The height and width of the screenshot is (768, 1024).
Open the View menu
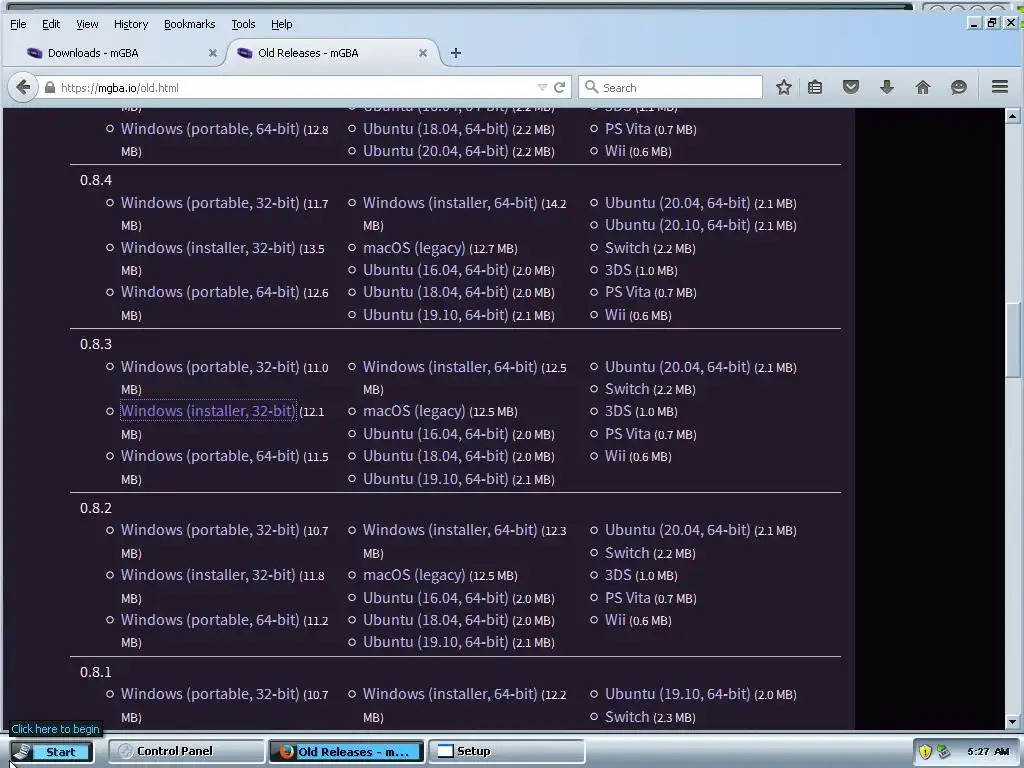pos(87,24)
